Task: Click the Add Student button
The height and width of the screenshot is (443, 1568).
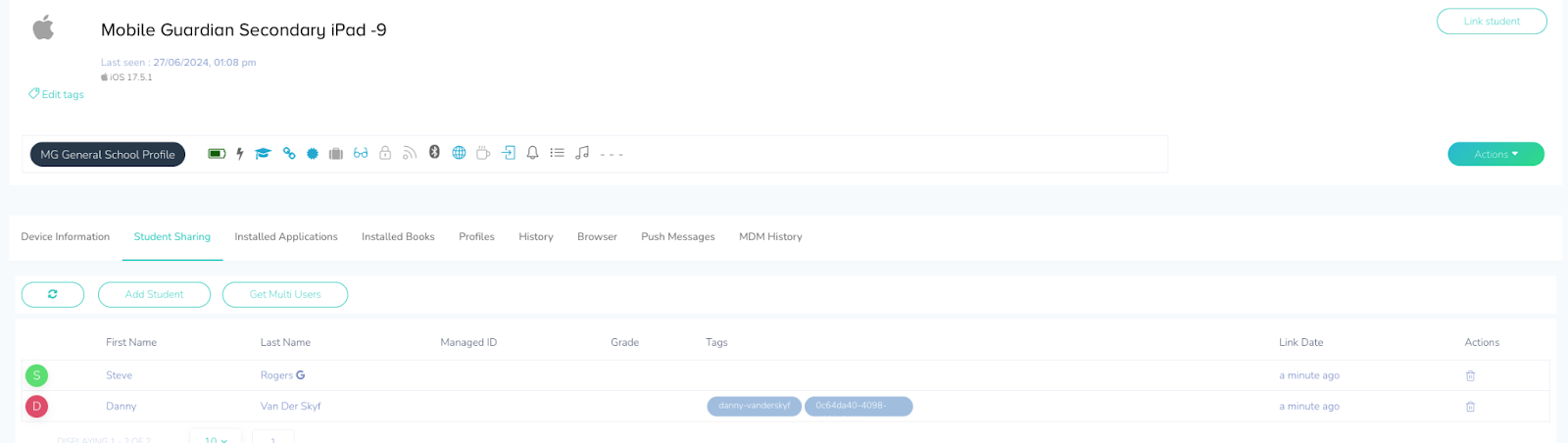Action: pos(154,294)
